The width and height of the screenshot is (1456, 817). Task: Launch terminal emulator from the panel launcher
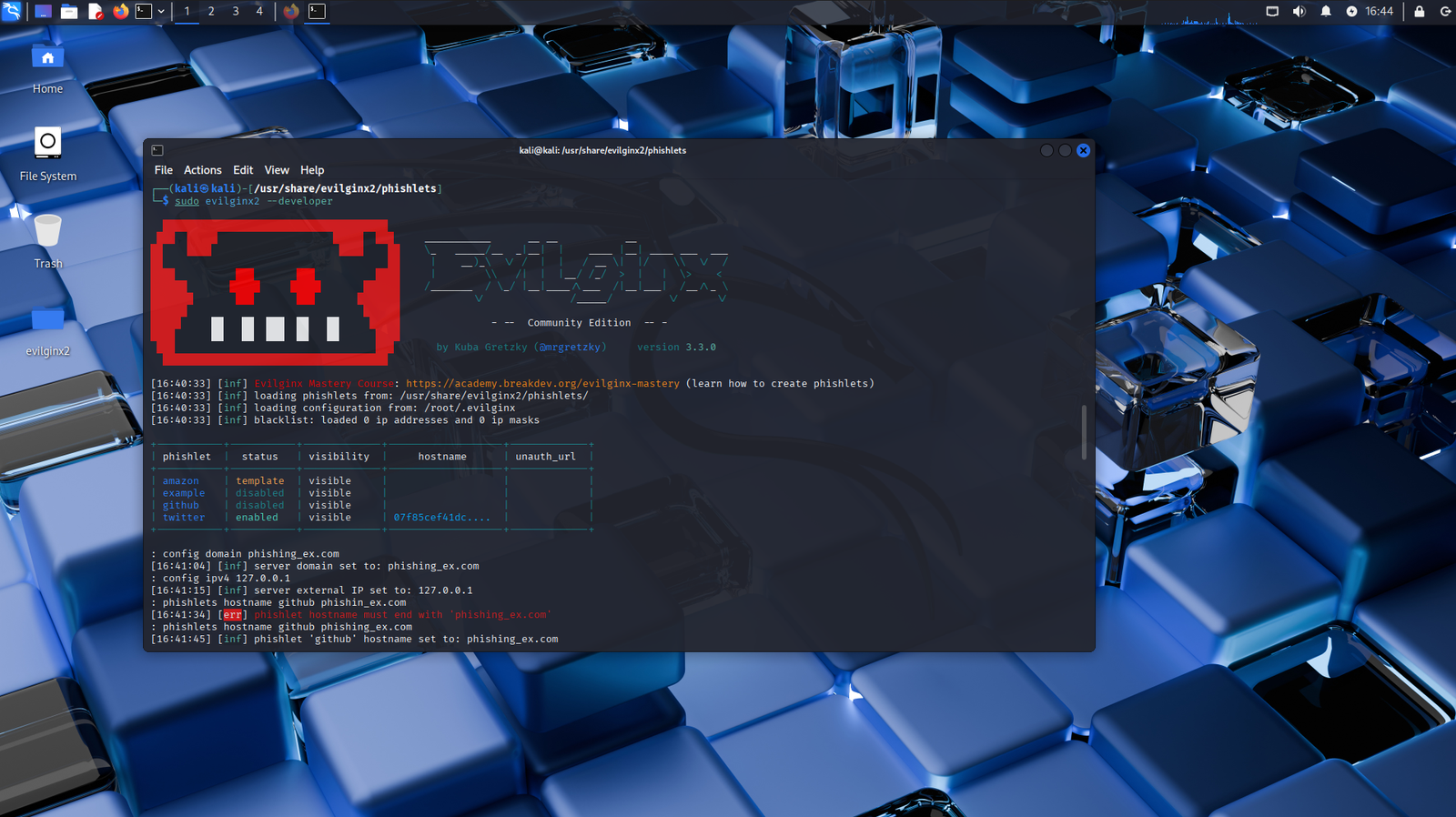click(x=144, y=11)
